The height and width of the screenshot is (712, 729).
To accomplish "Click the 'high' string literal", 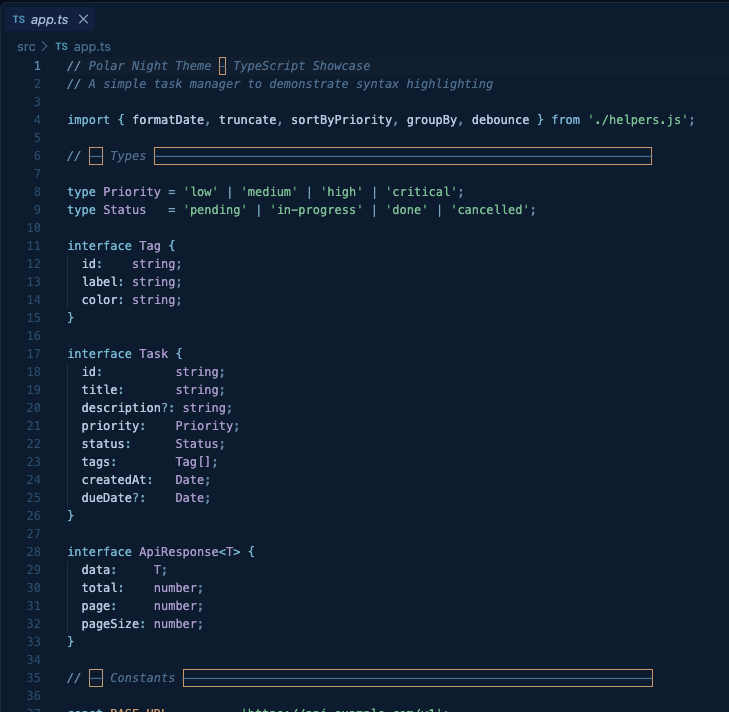I will click(x=342, y=192).
